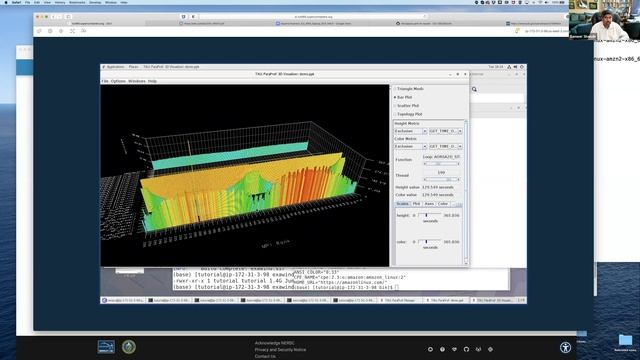Open Height Metric Exclusive dropdown
Image resolution: width=640 pixels, height=360 pixels.
(411, 131)
